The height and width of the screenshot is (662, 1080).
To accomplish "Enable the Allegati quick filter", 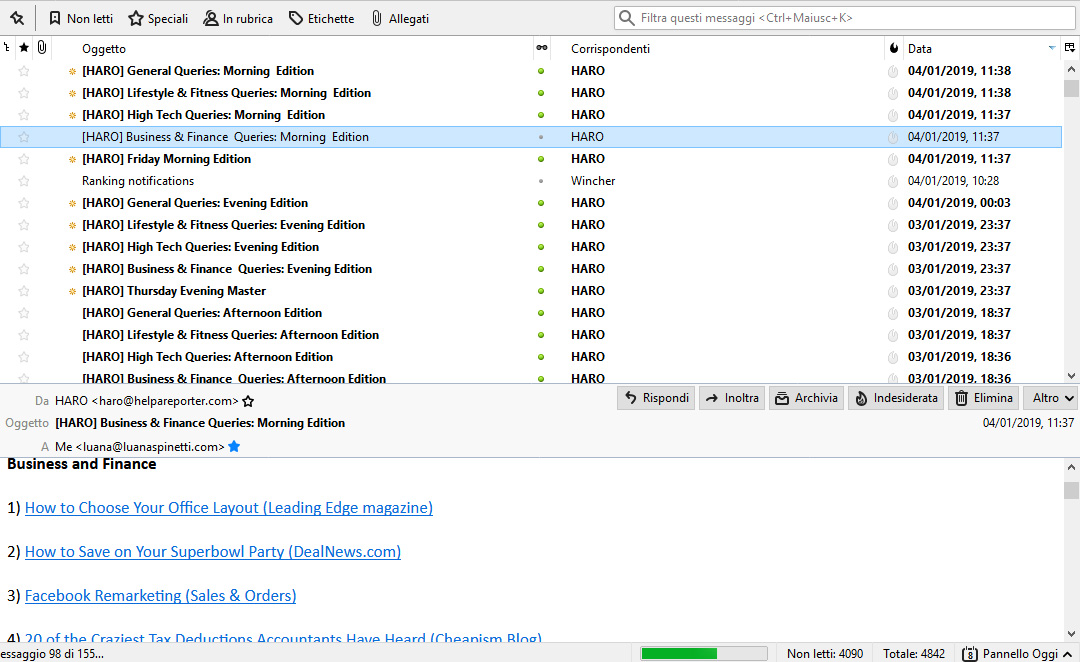I will pos(399,18).
